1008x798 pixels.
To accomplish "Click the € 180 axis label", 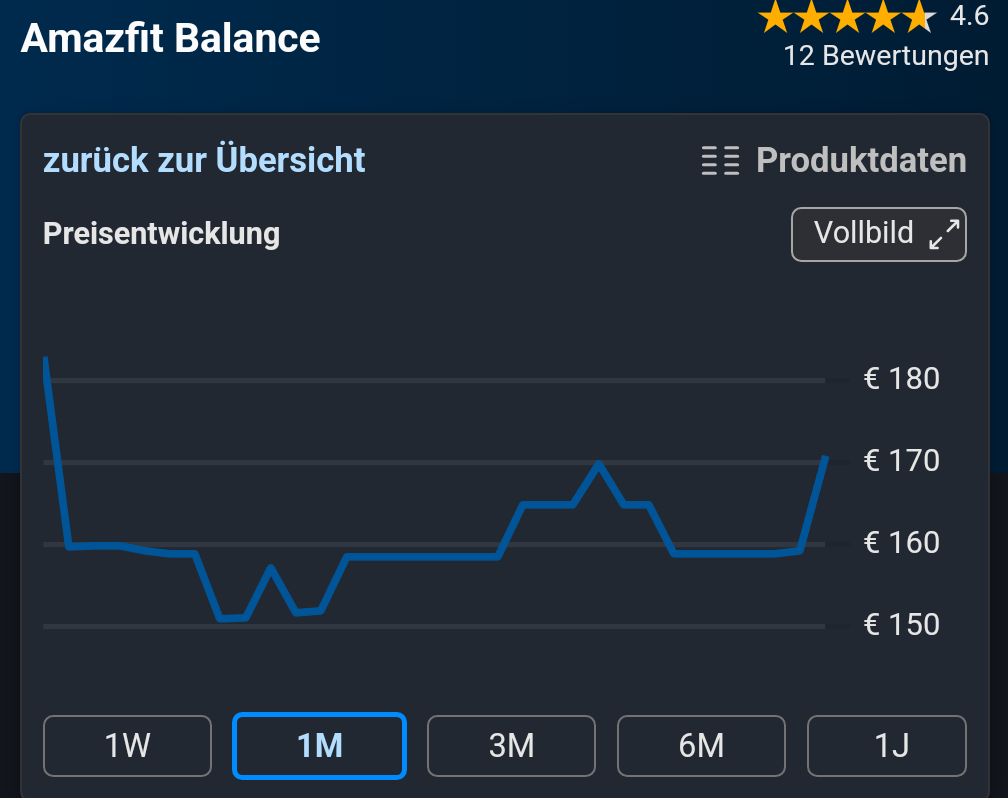I will [x=901, y=379].
